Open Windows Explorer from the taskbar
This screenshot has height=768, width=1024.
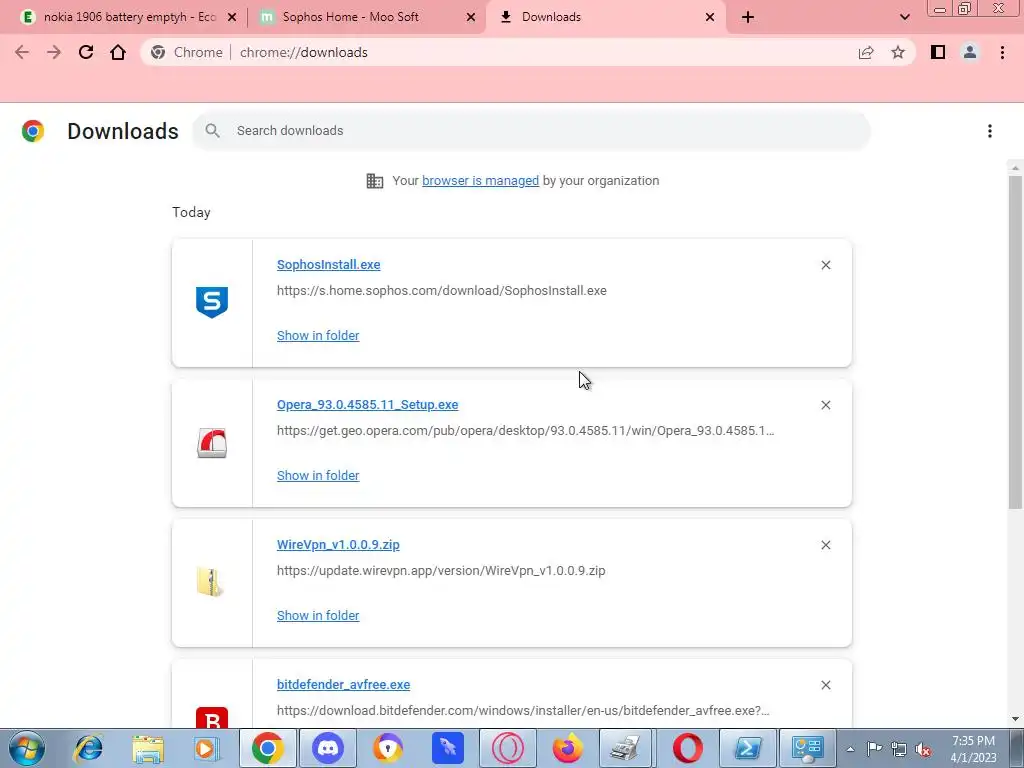click(148, 748)
